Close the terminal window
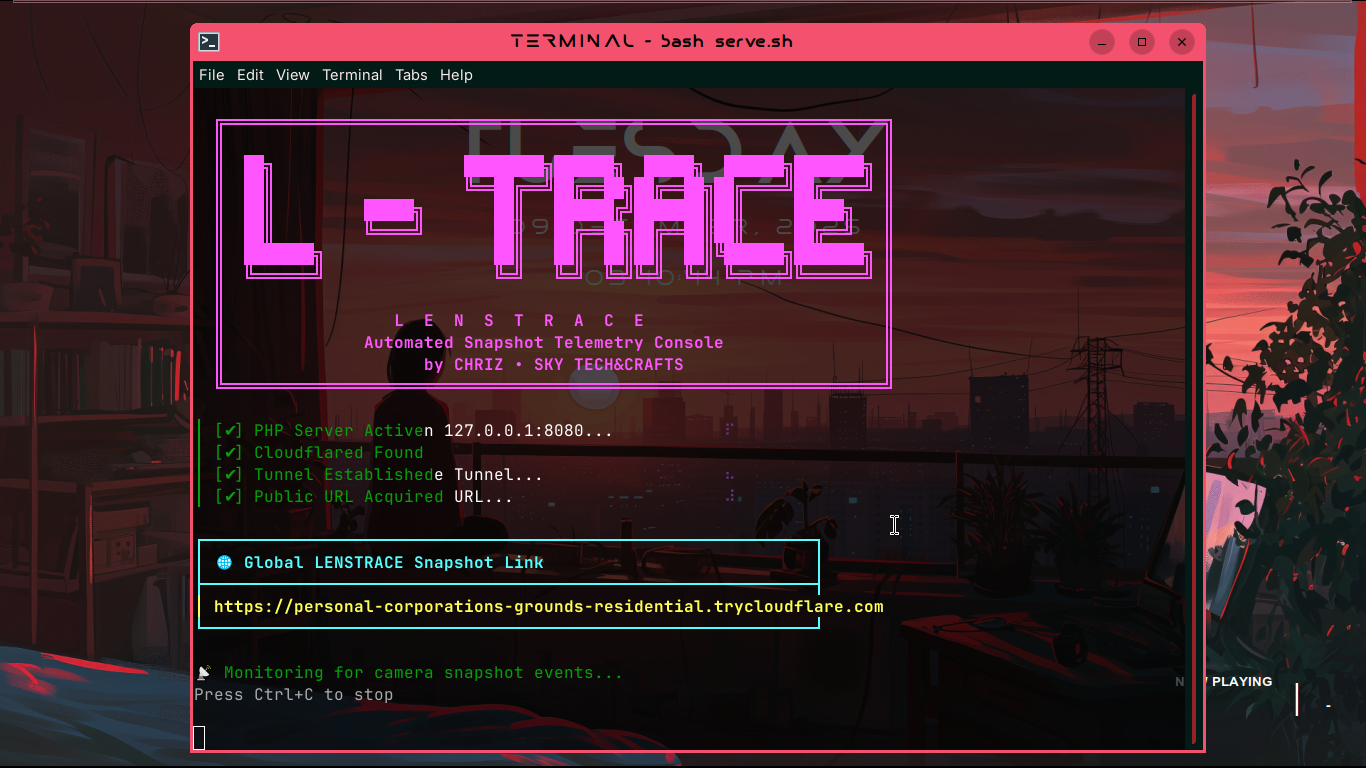 click(1182, 42)
